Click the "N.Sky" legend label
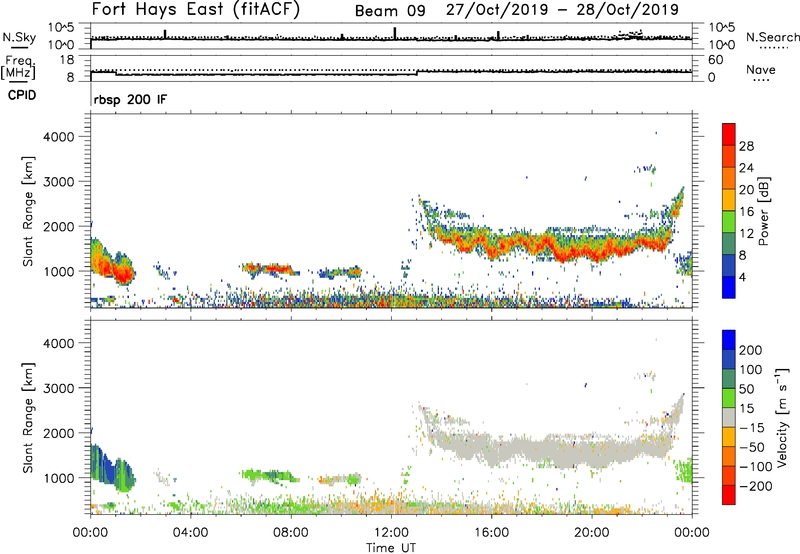Screen dimensions: 800x554 coord(19,37)
